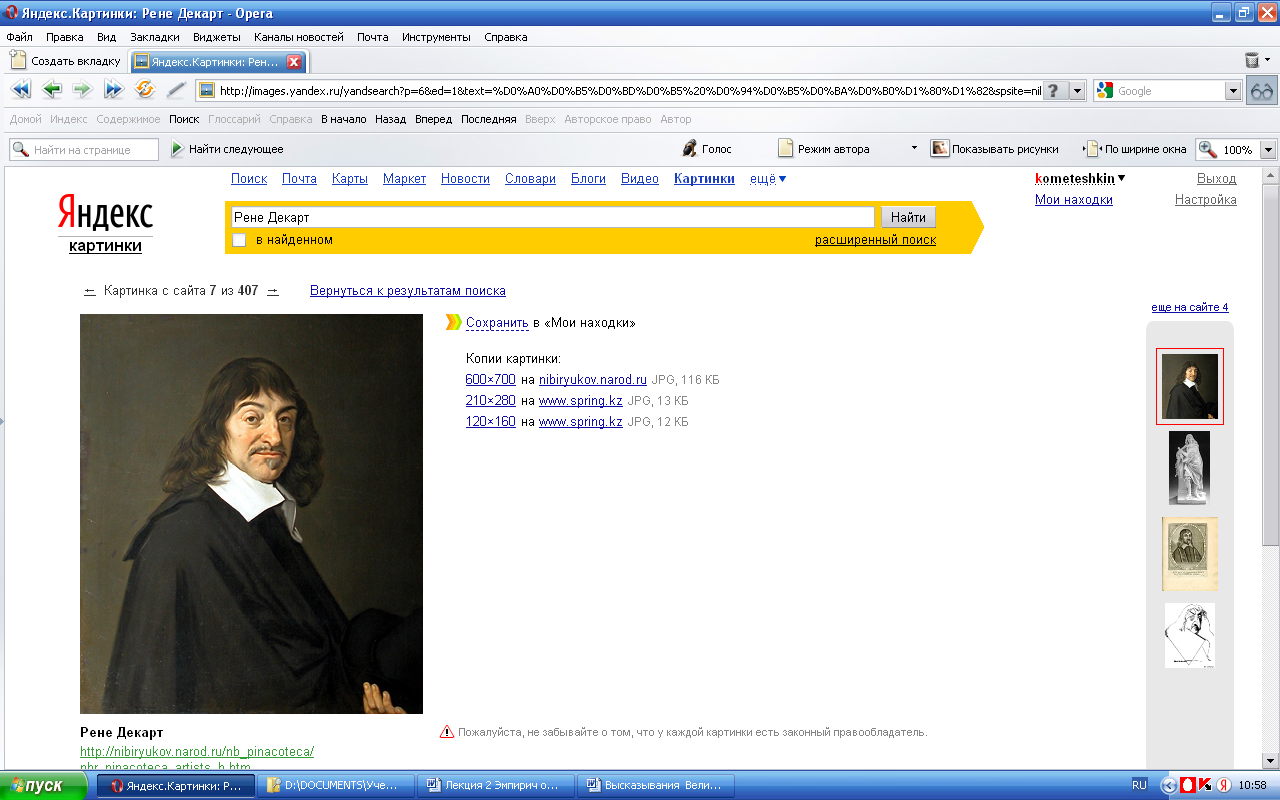Open the Закладки menu
Image resolution: width=1280 pixels, height=800 pixels.
pos(155,37)
